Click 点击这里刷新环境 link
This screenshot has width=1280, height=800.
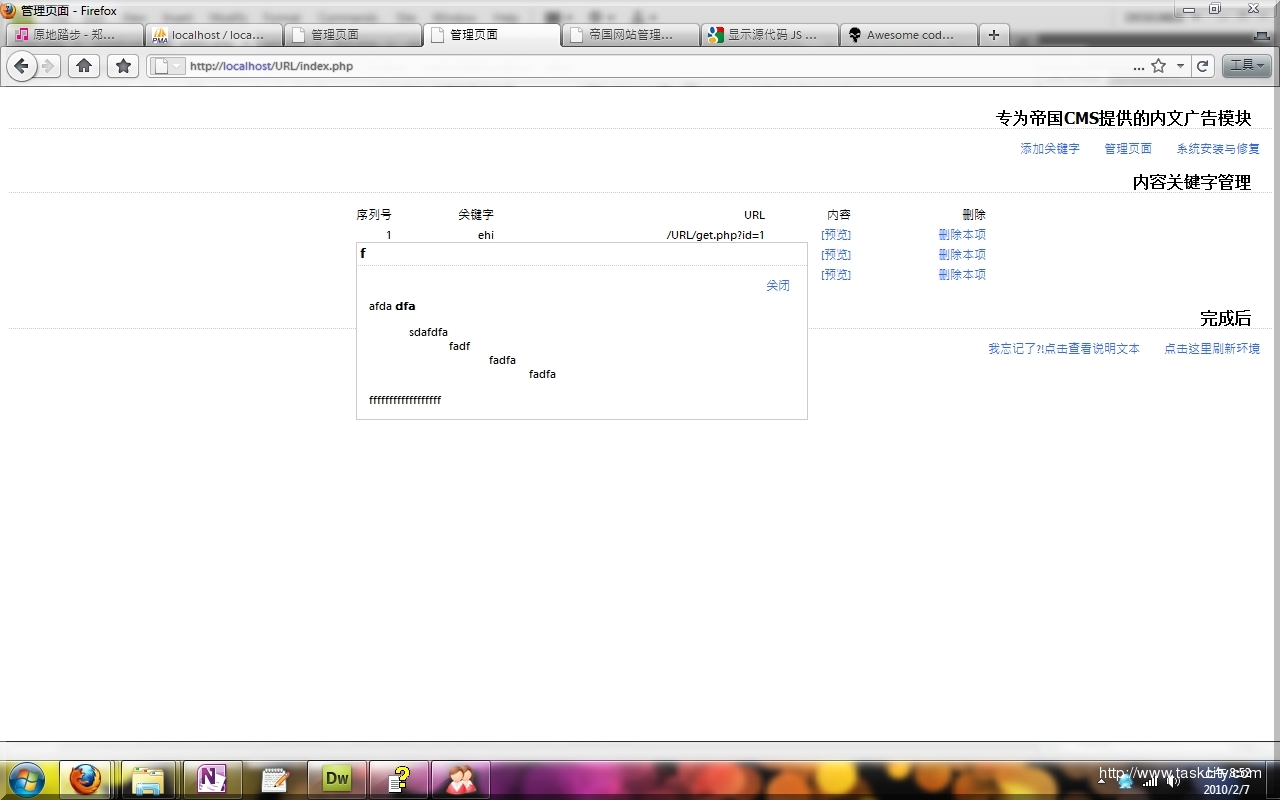click(x=1212, y=349)
